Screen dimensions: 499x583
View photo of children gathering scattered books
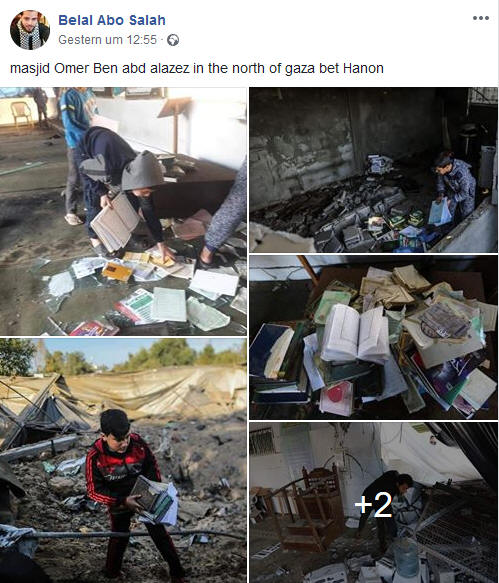click(x=123, y=211)
